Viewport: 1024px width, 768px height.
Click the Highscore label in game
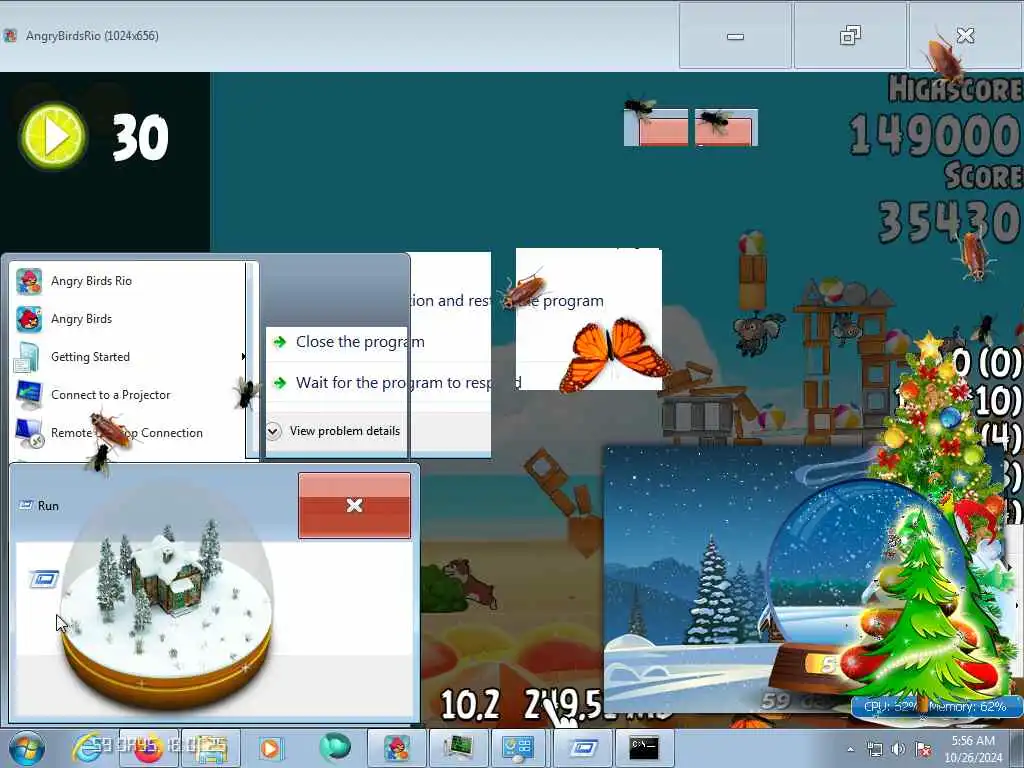[955, 89]
